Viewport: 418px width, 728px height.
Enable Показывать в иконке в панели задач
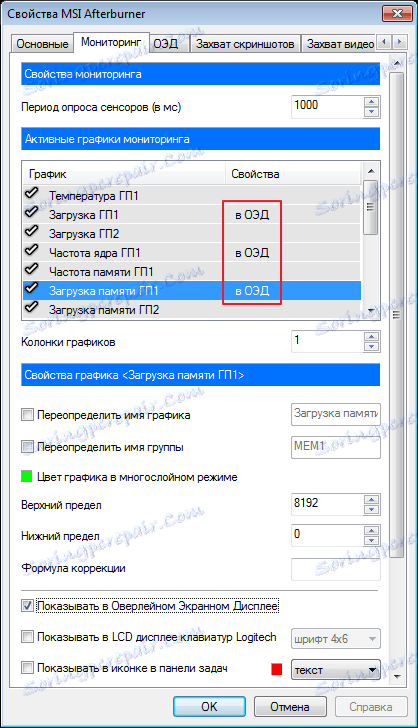coord(27,668)
